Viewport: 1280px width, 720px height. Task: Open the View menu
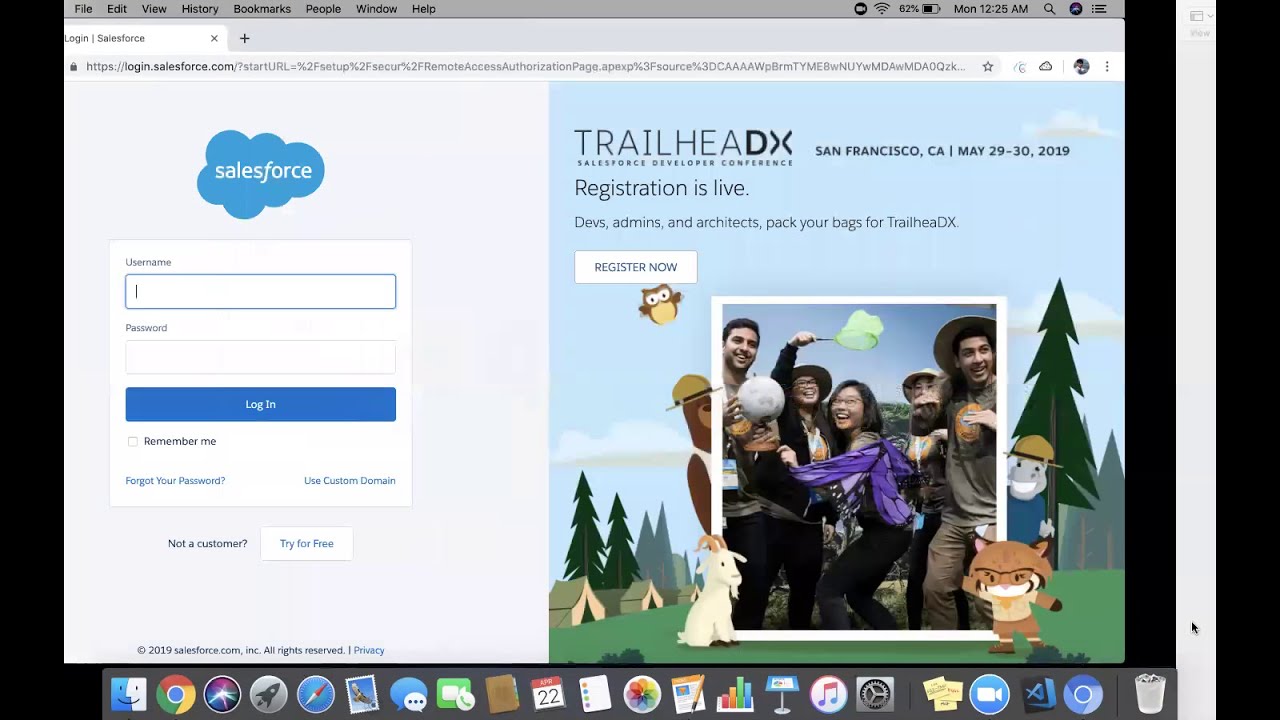click(x=154, y=9)
